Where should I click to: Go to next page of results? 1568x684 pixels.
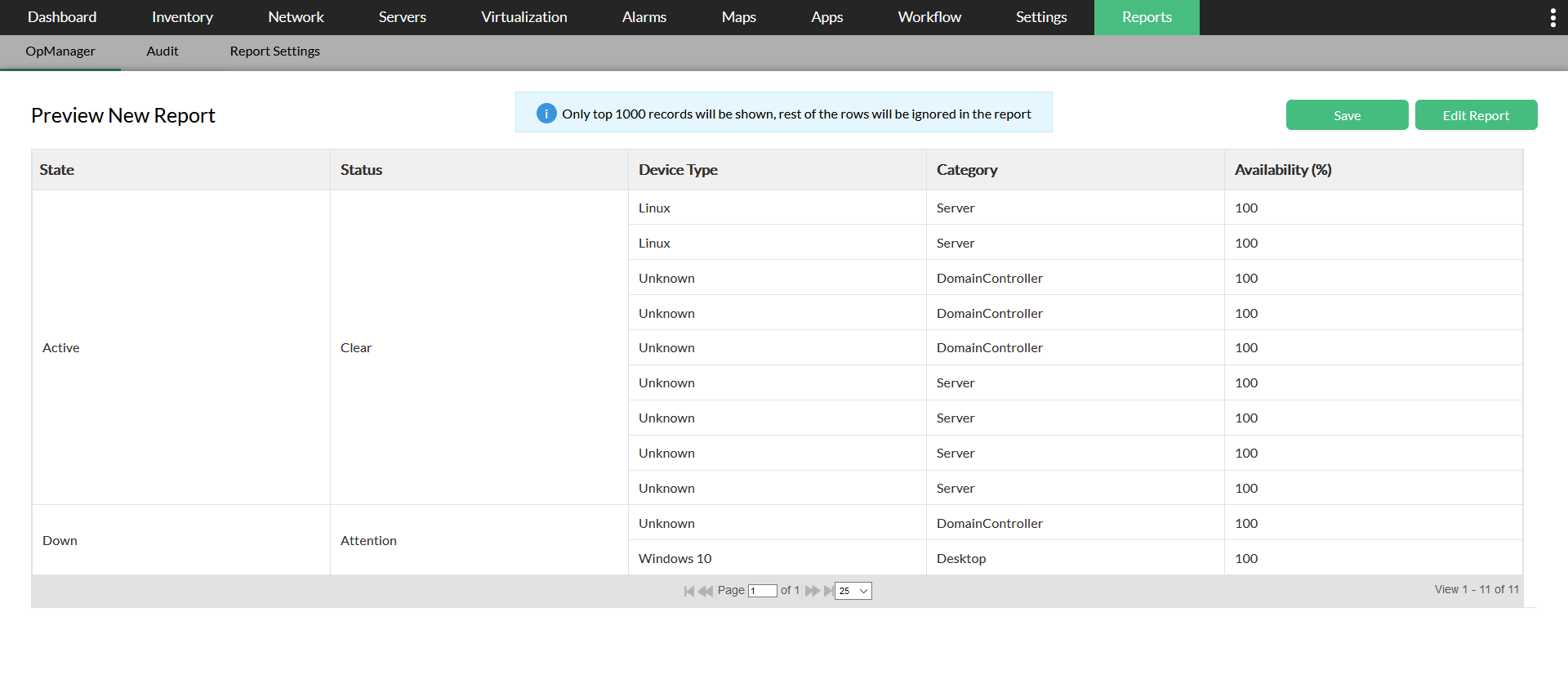coord(812,591)
